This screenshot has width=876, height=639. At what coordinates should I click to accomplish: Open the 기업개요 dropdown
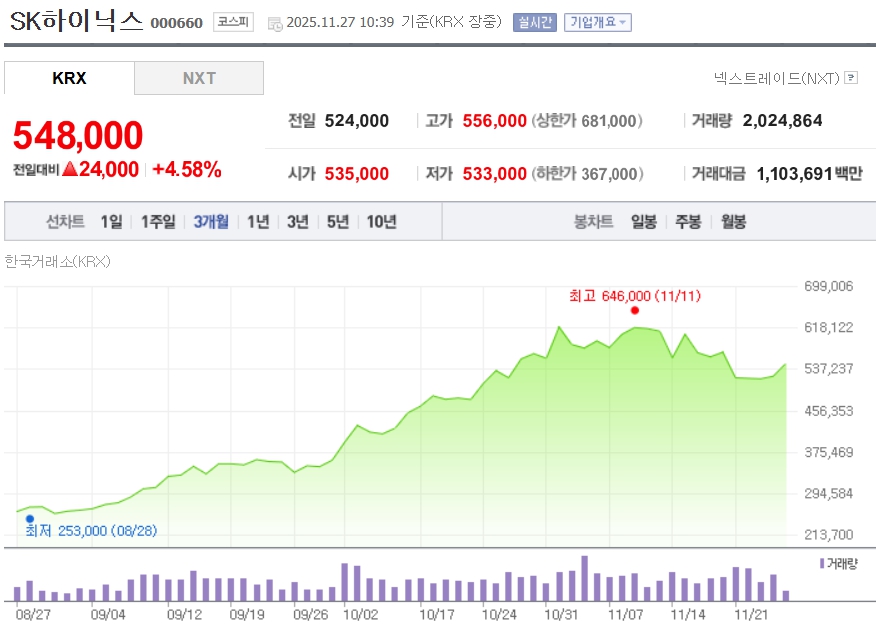(597, 22)
